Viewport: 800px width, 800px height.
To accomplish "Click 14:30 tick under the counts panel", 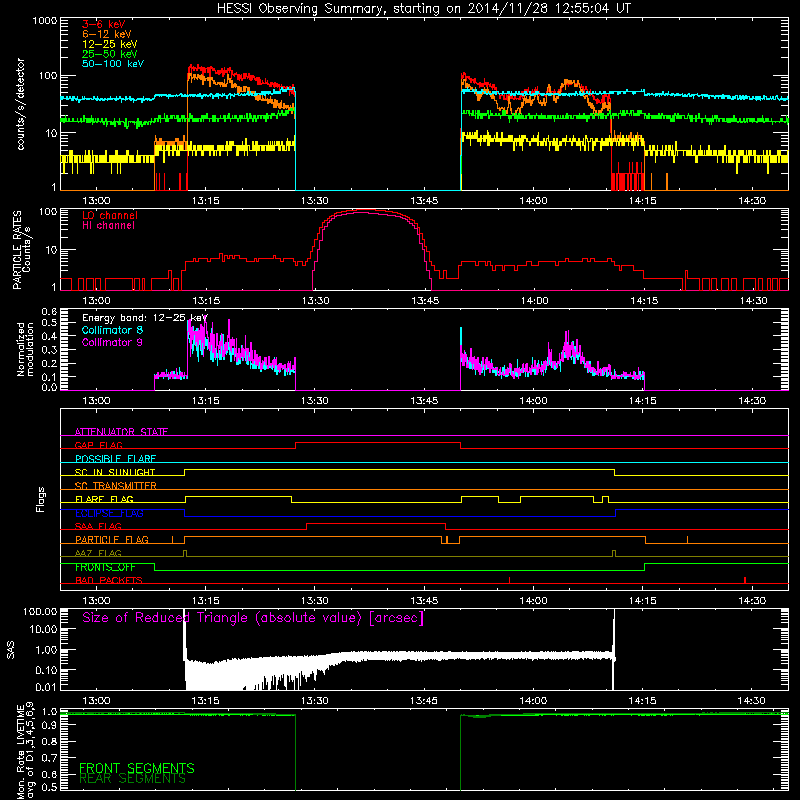I will click(x=752, y=201).
